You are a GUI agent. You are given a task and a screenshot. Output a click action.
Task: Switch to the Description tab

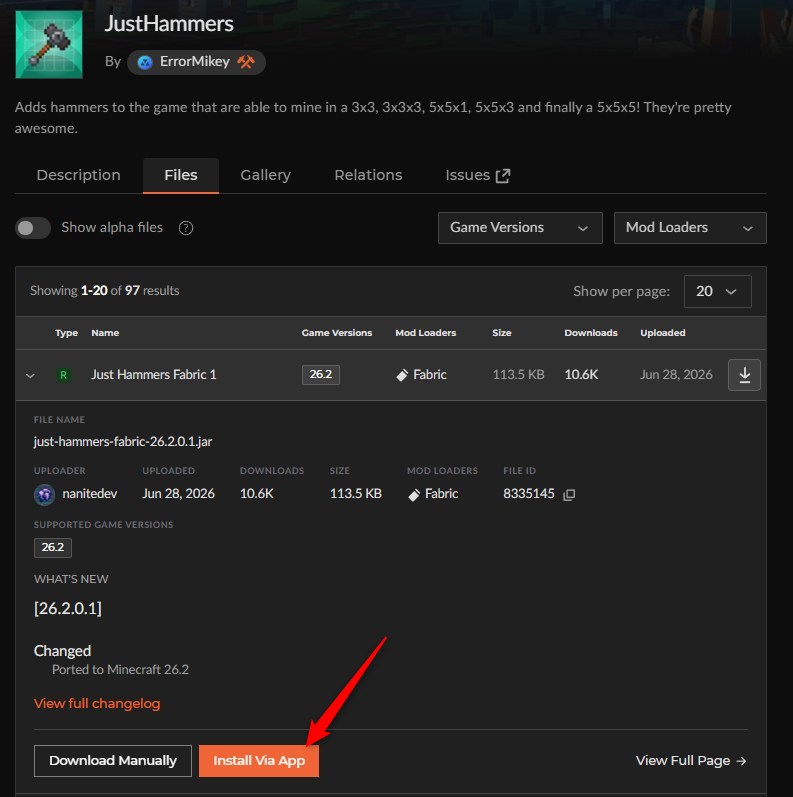[x=79, y=175]
